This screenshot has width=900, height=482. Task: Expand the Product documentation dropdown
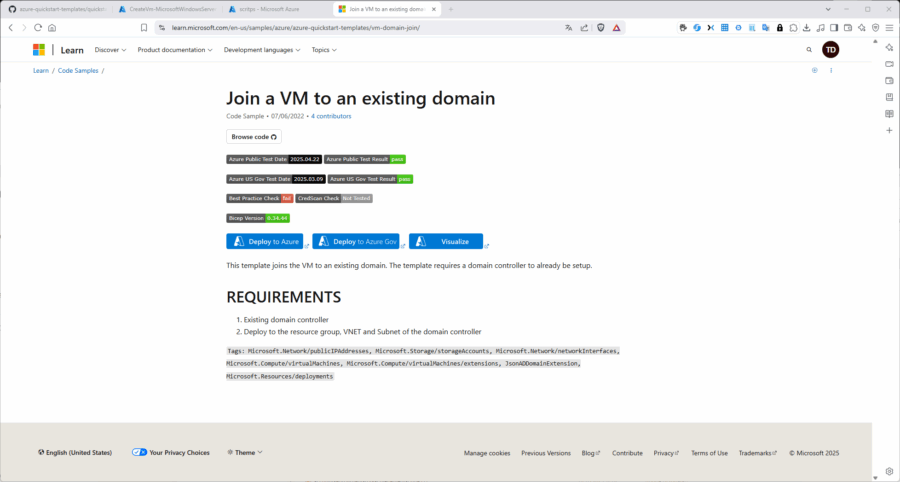[x=175, y=50]
